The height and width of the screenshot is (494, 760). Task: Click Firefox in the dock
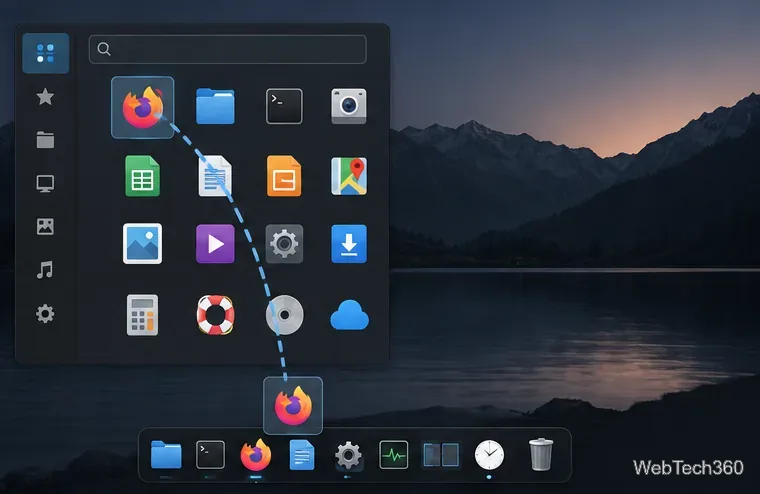255,455
